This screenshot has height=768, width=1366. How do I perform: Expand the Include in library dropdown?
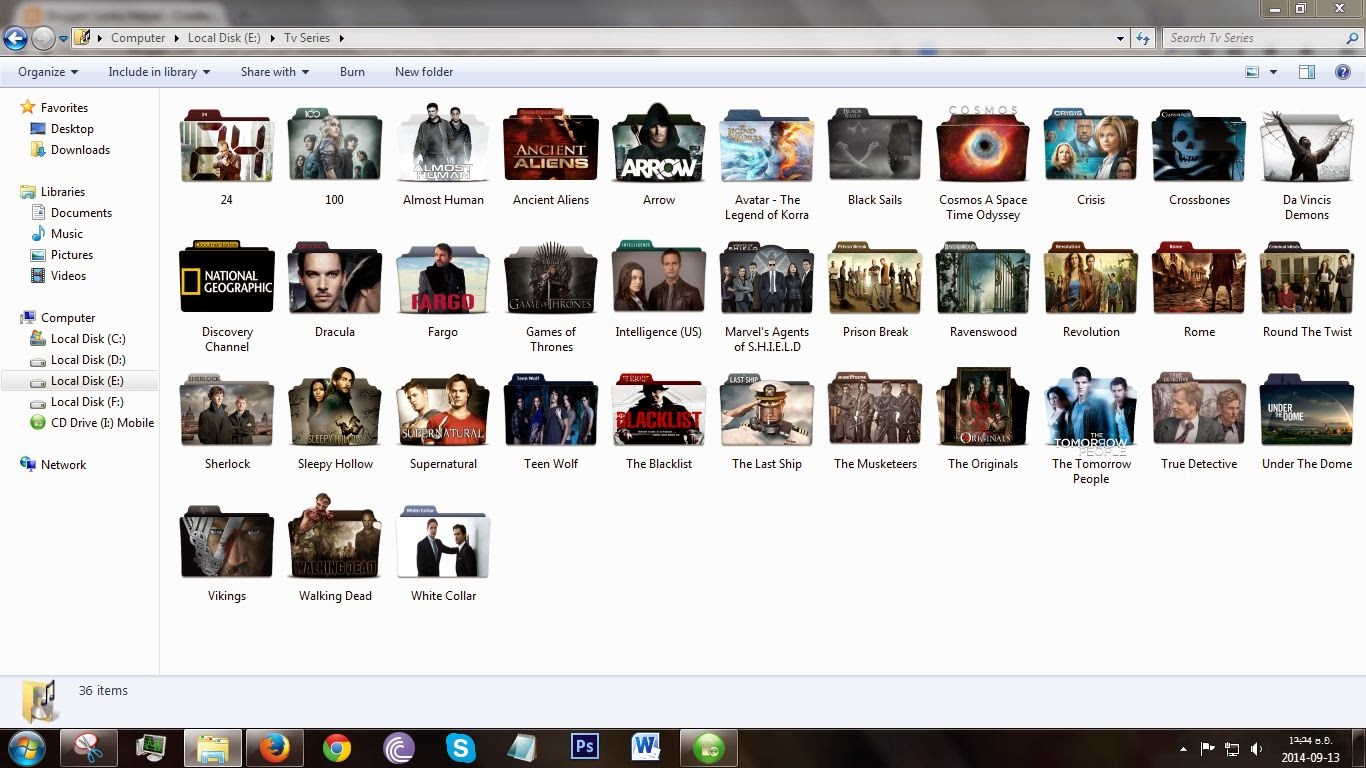[x=159, y=72]
